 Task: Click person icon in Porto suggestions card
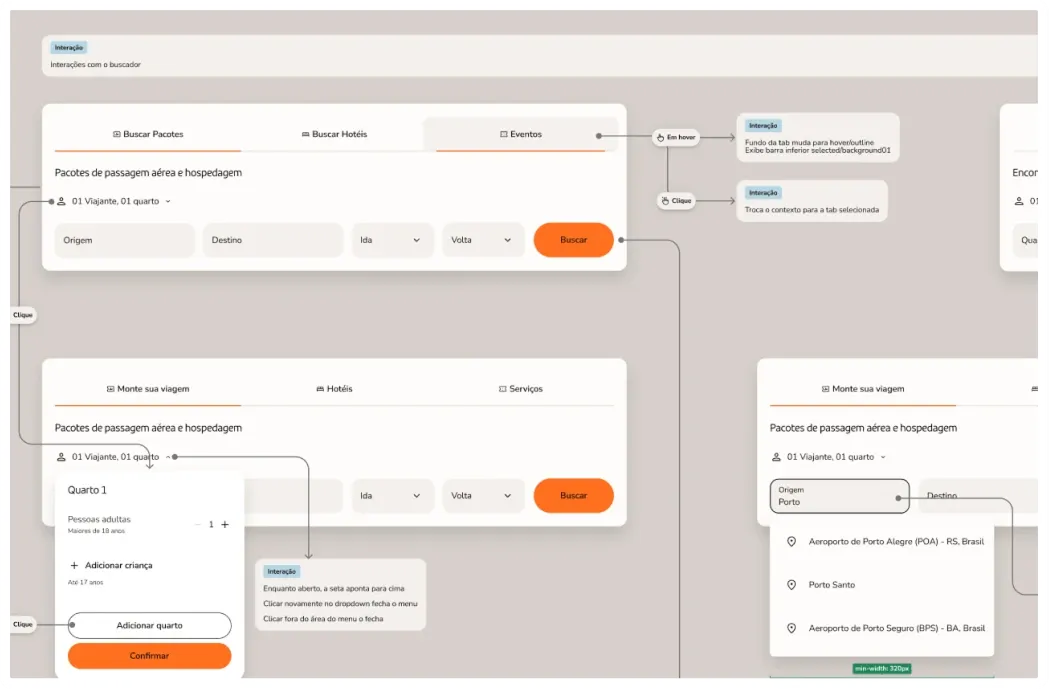[776, 457]
